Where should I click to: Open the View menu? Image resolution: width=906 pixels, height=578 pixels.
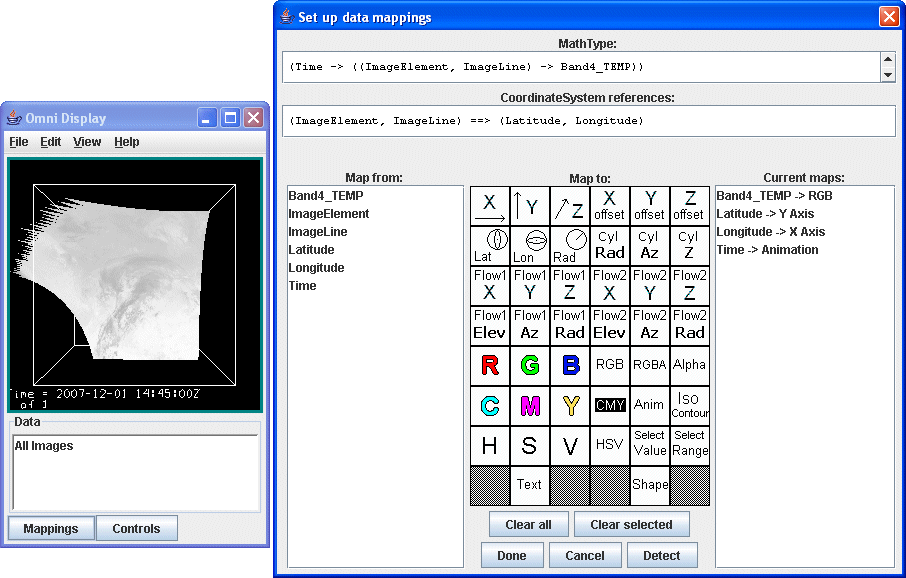click(x=87, y=142)
